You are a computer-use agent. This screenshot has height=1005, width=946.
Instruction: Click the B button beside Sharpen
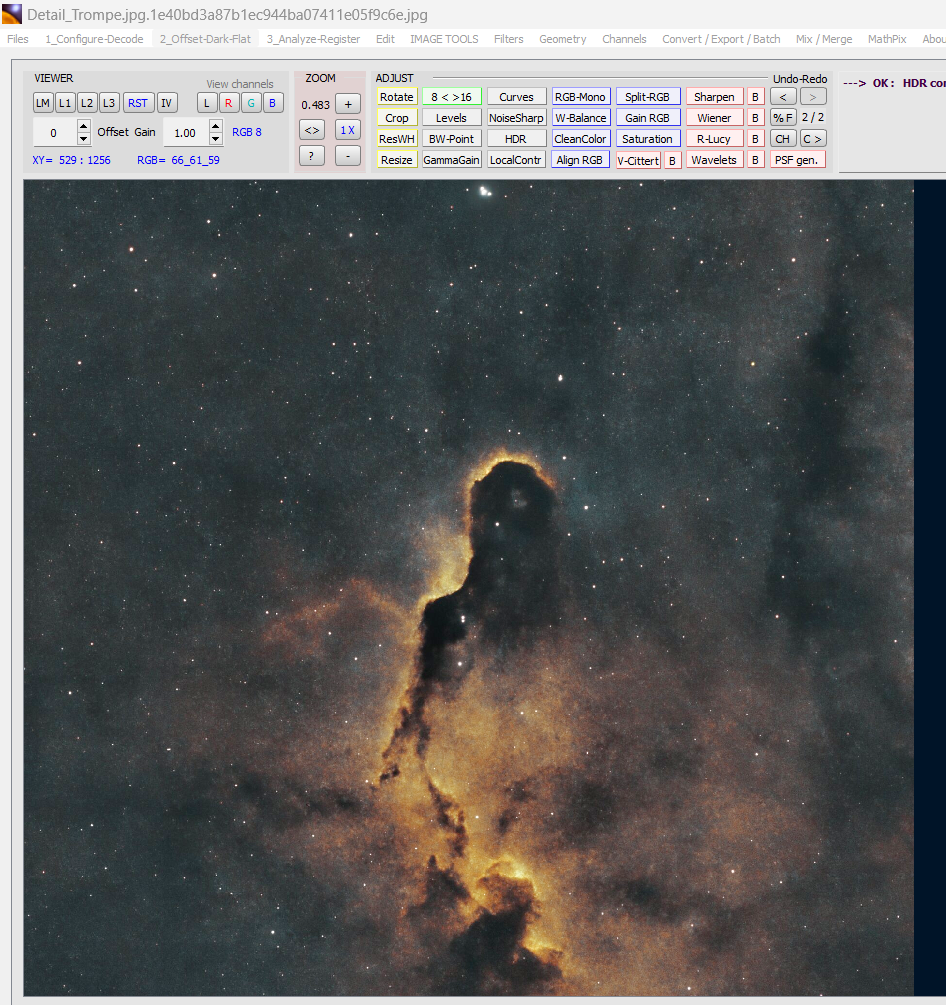[x=756, y=97]
